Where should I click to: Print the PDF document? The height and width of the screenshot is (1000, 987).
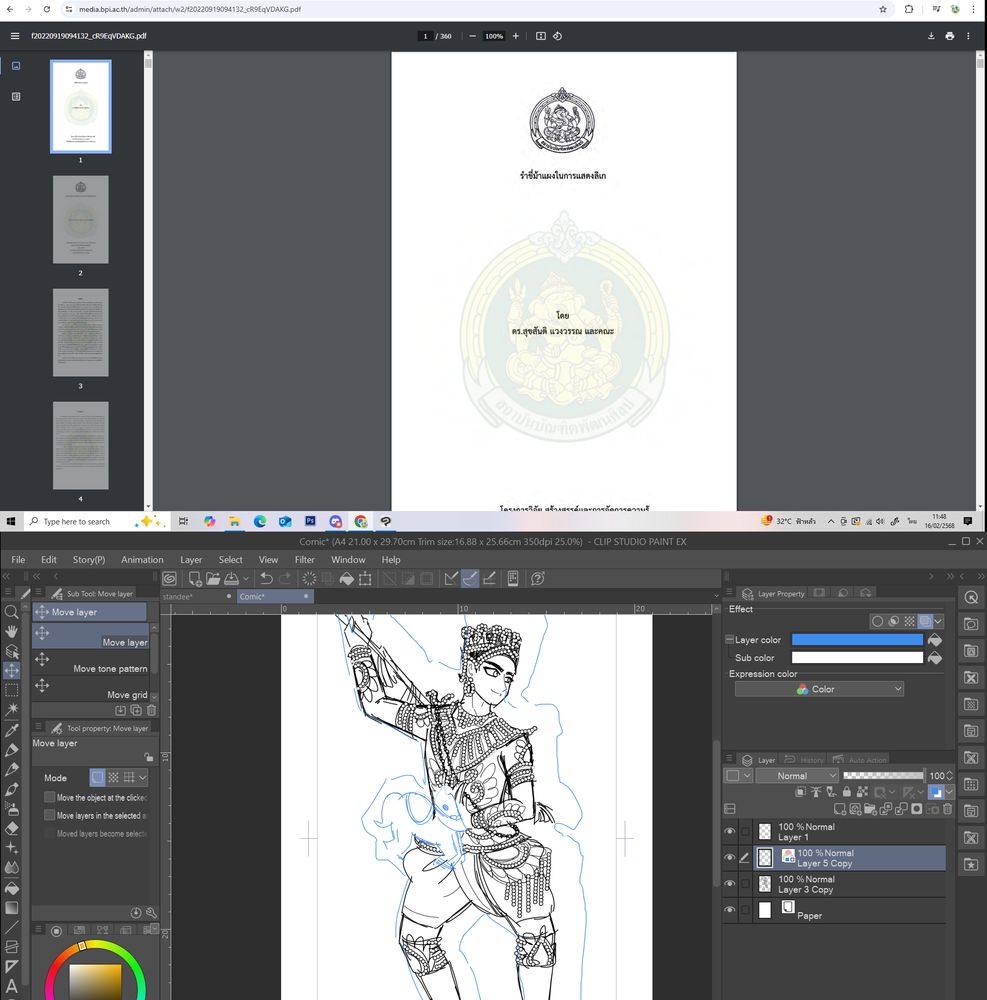click(x=949, y=36)
